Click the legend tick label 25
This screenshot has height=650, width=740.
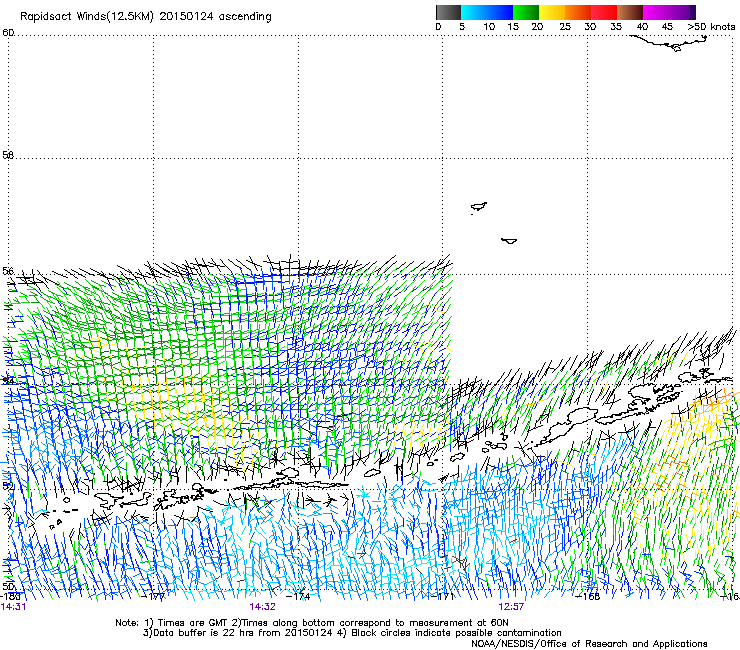click(565, 27)
